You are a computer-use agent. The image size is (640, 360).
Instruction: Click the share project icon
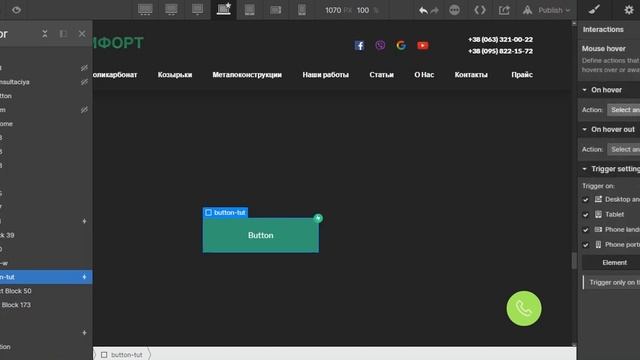(504, 10)
